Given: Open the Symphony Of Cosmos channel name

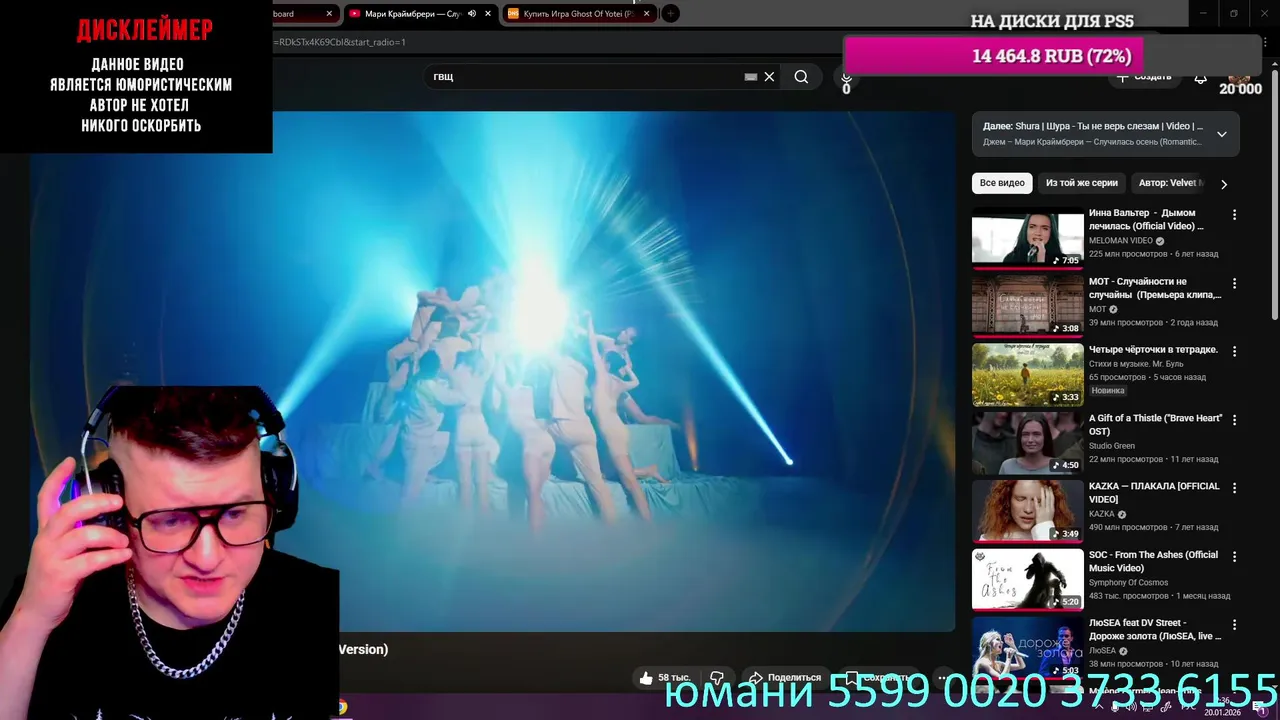Looking at the screenshot, I should pos(1128,583).
